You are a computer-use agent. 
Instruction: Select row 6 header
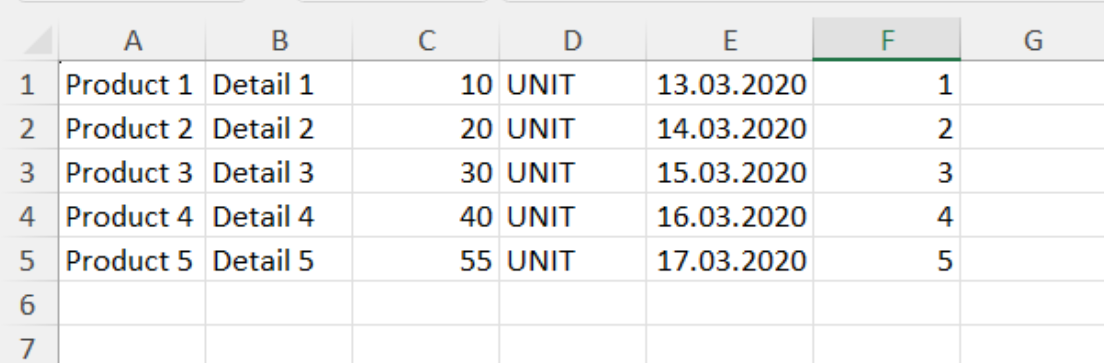pyautogui.click(x=28, y=304)
